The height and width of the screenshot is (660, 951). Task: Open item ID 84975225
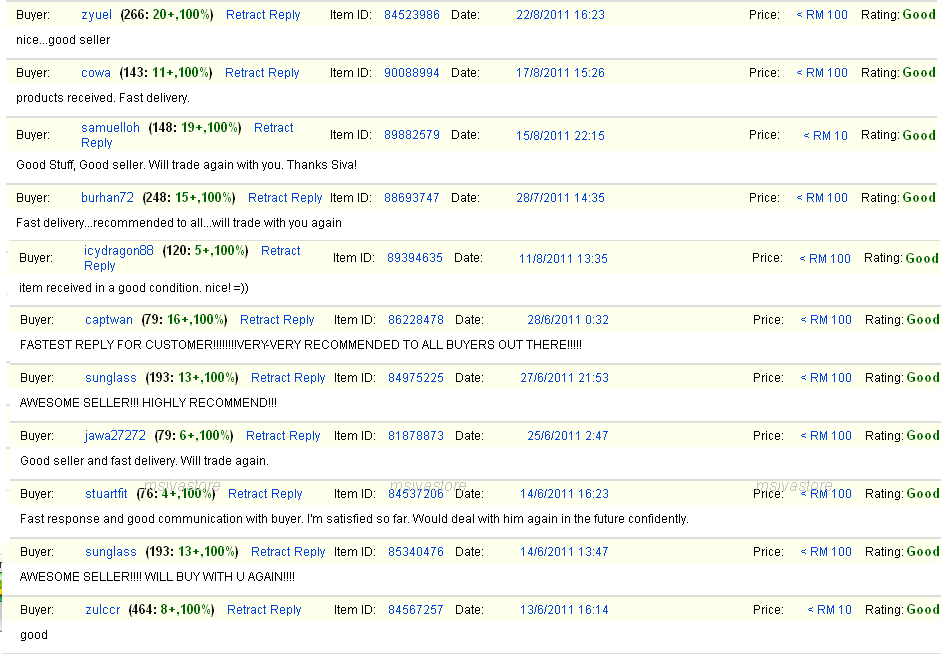(414, 378)
